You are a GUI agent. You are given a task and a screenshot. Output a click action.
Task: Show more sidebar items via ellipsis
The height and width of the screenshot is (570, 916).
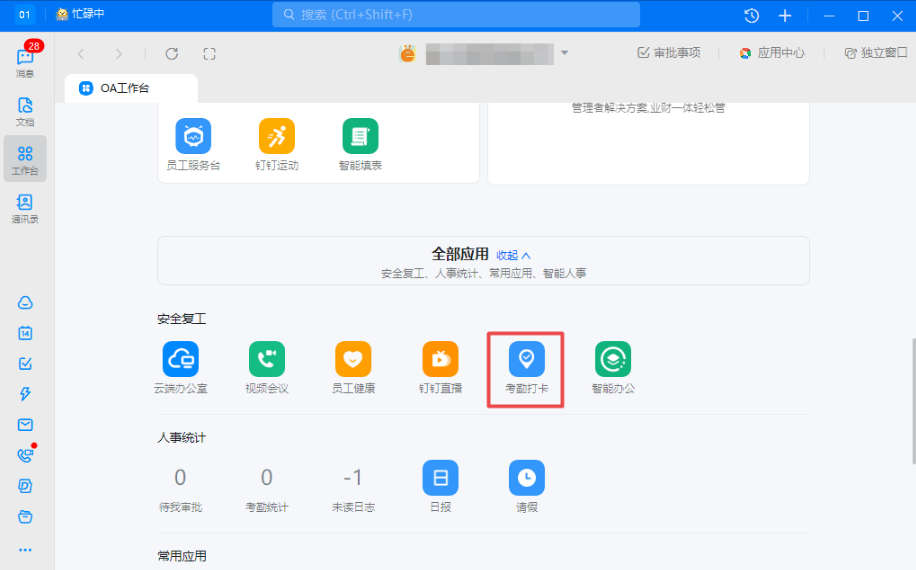click(x=25, y=550)
